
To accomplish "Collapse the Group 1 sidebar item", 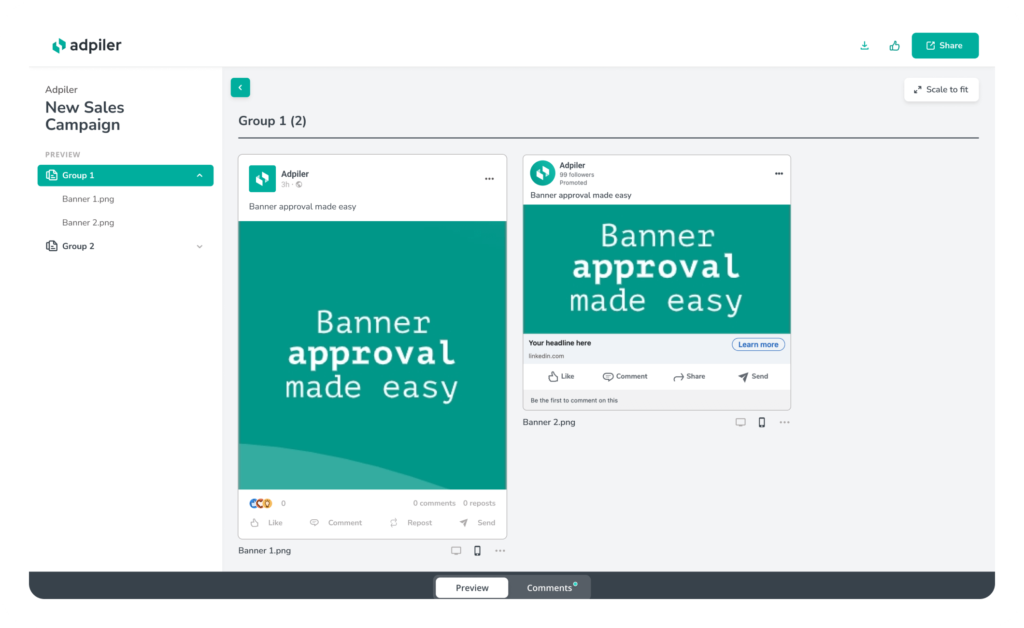I will tap(199, 176).
